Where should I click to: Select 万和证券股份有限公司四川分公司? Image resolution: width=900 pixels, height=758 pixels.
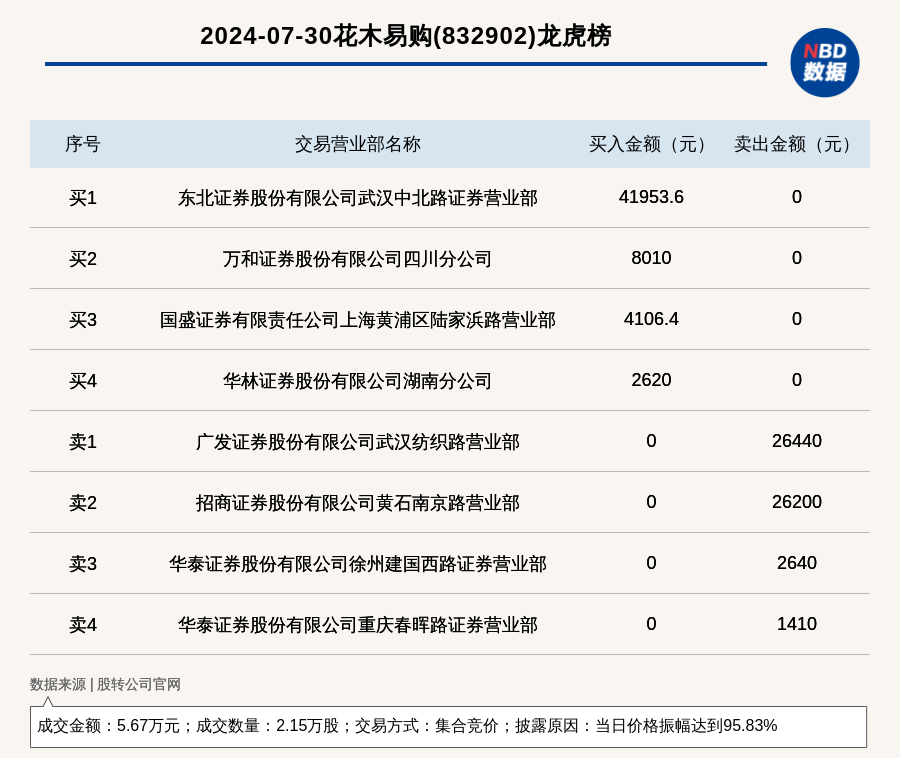point(357,259)
